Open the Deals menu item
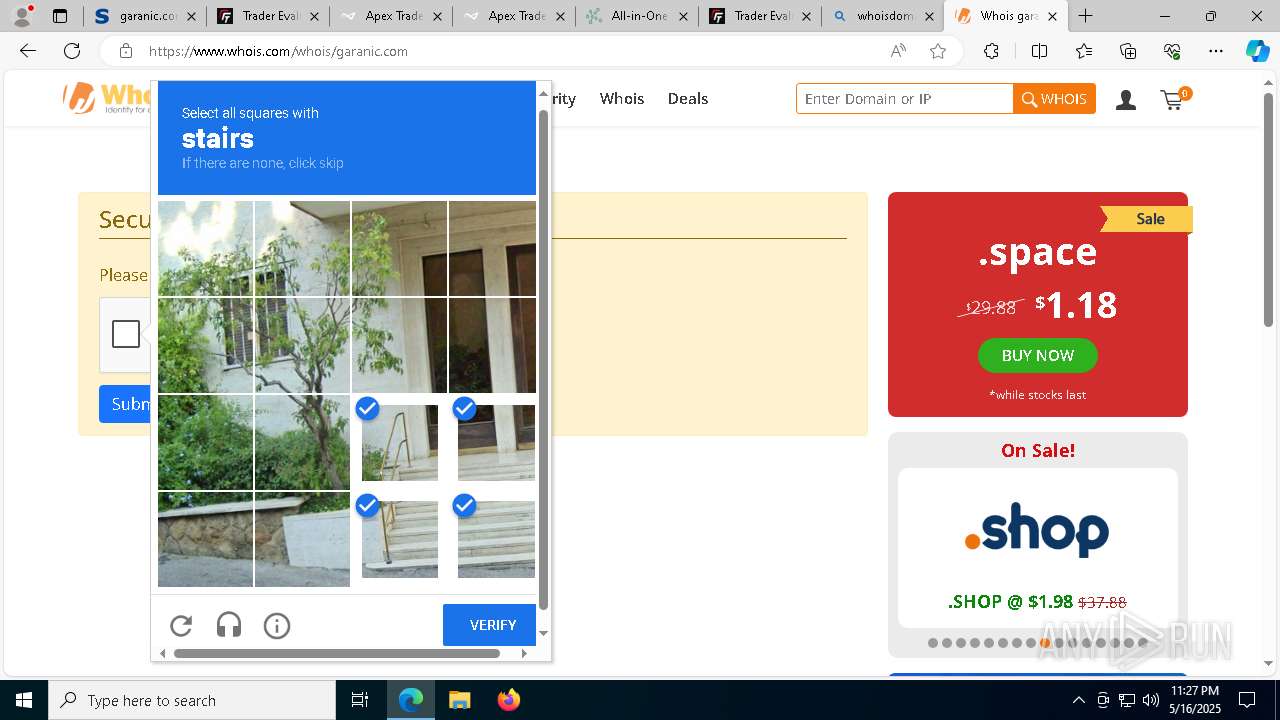Viewport: 1280px width, 720px height. (x=688, y=98)
